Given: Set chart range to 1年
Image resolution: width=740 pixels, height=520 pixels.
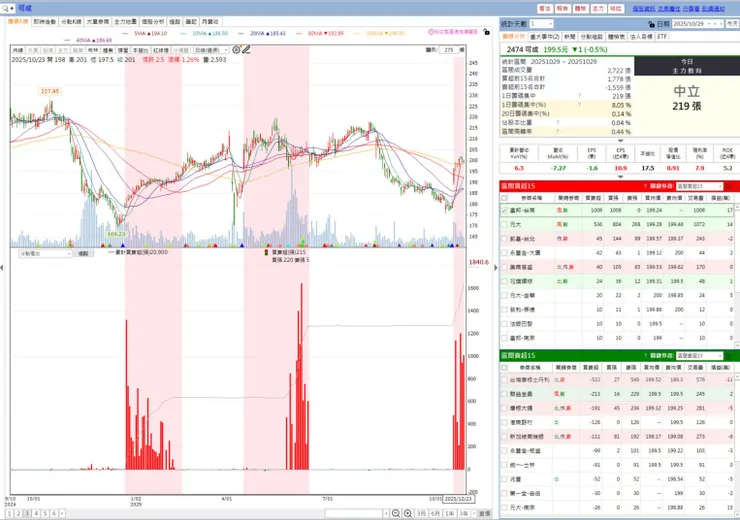Looking at the screenshot, I should click(x=450, y=513).
